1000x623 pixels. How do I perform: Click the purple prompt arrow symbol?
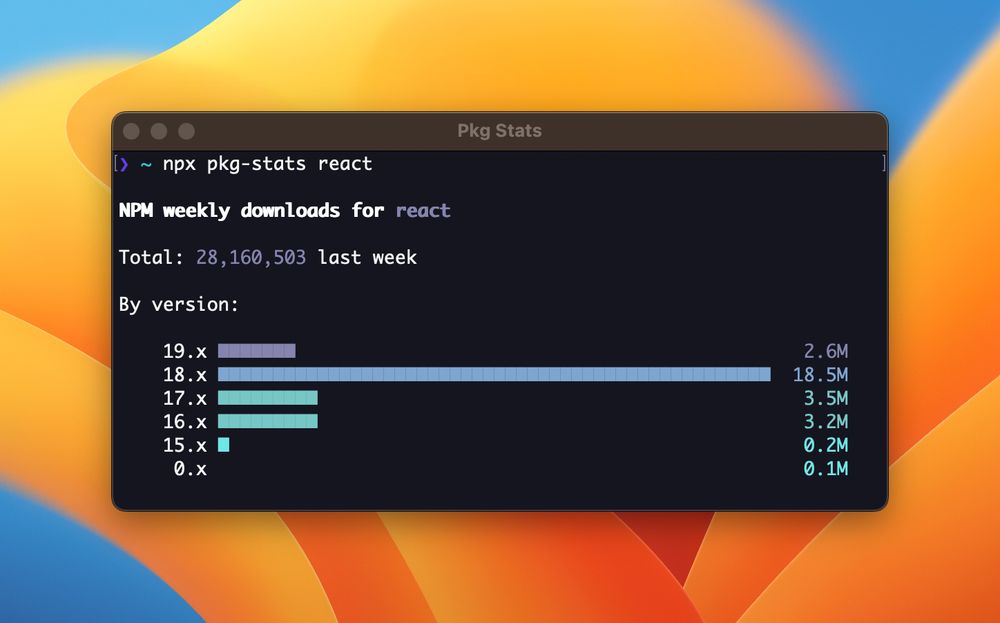[x=124, y=165]
